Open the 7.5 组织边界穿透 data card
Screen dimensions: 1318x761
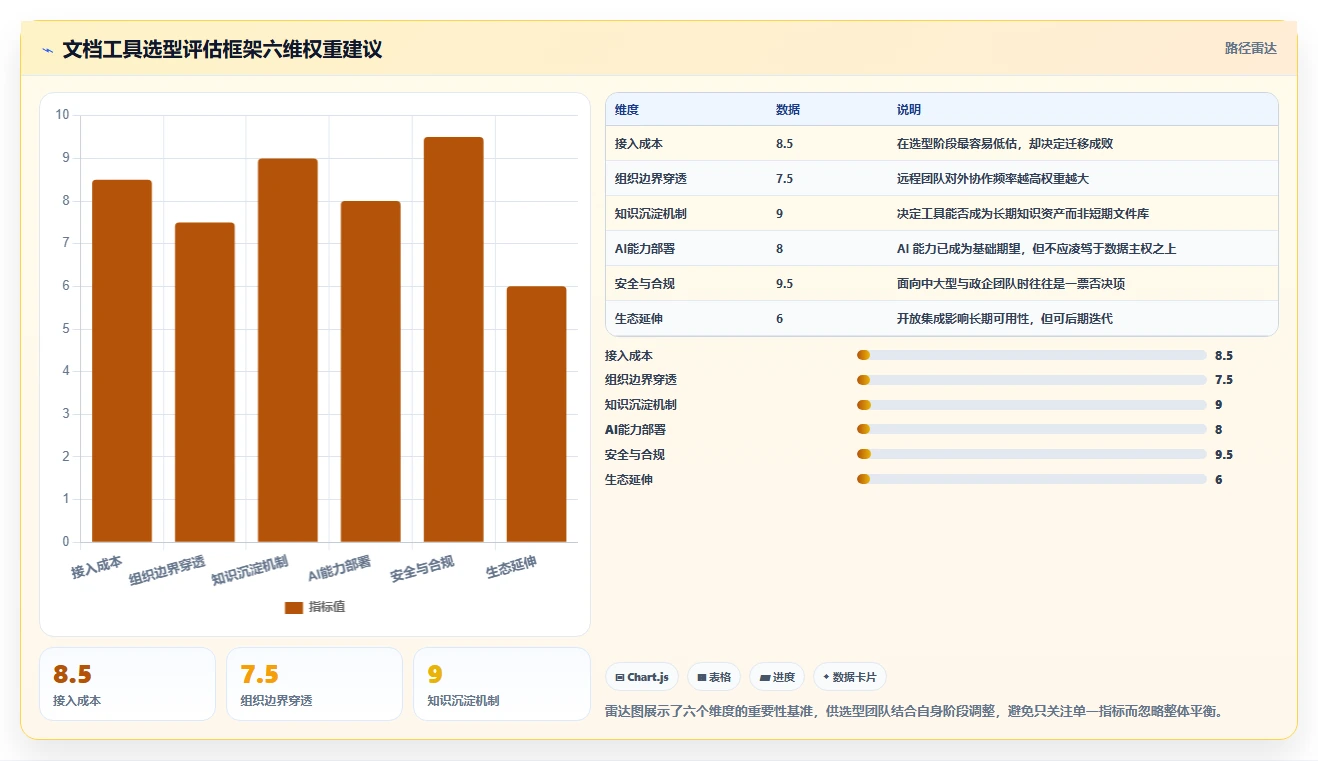click(x=314, y=684)
